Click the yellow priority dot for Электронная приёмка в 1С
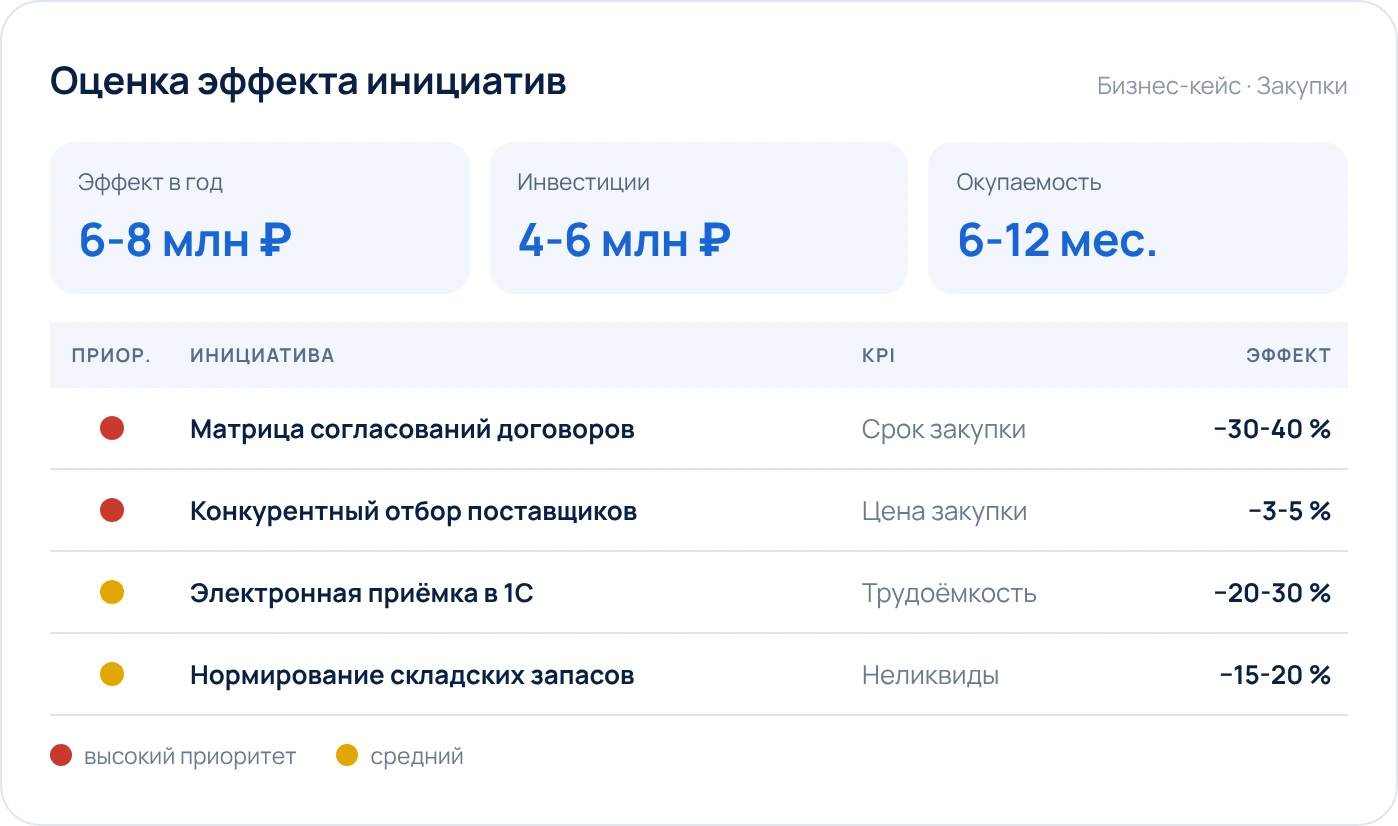1398x826 pixels. coord(112,593)
